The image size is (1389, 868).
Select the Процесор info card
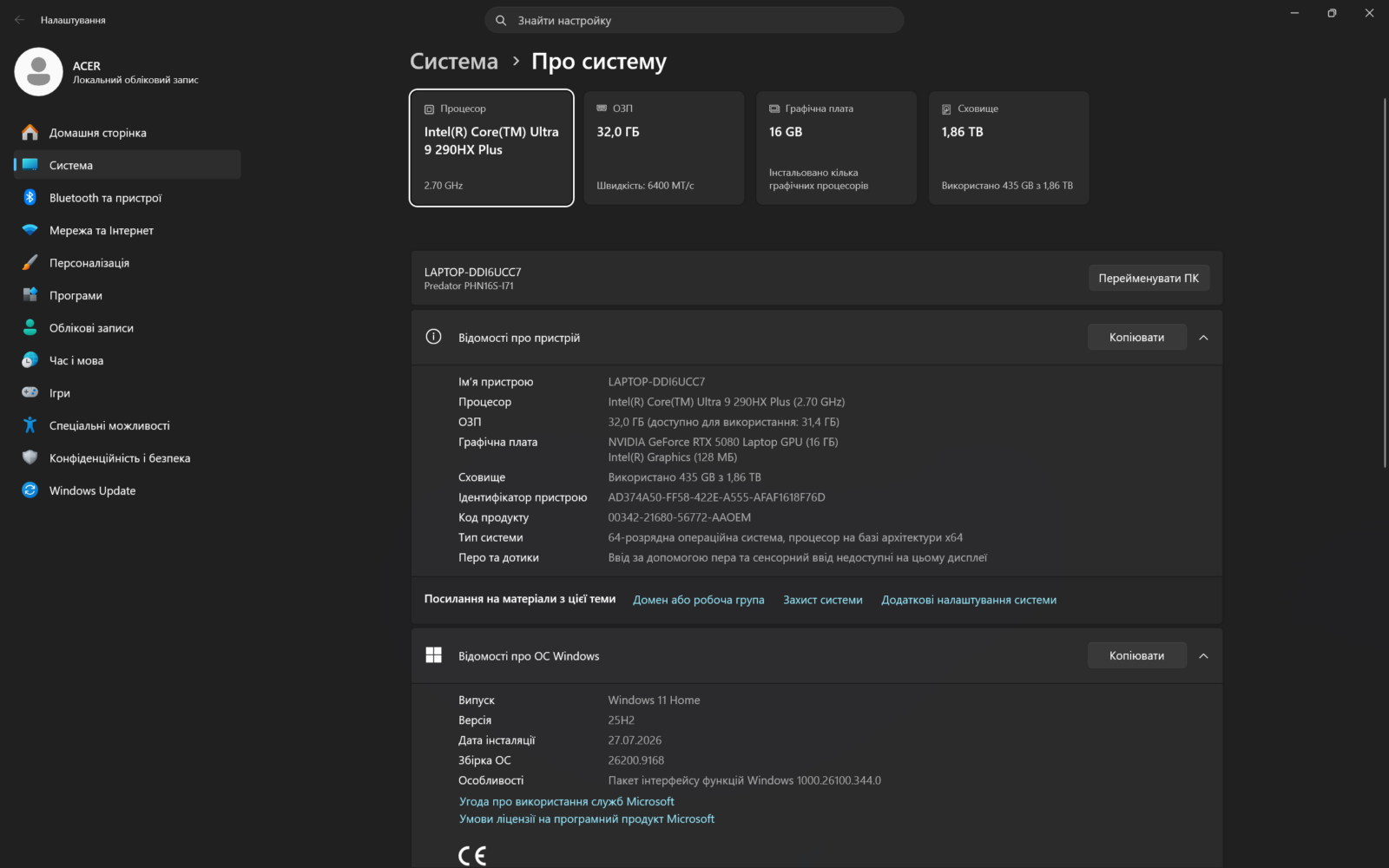pyautogui.click(x=491, y=148)
